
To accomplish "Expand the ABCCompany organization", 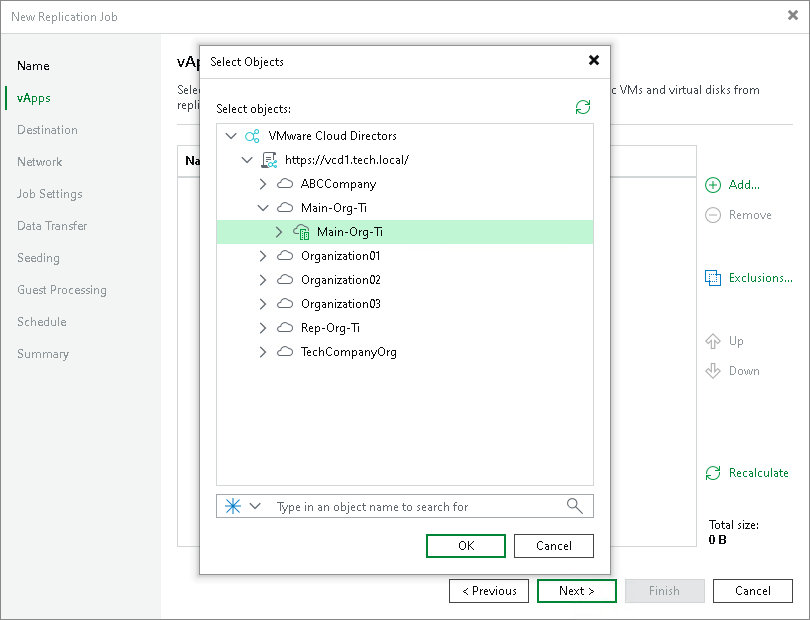I will pyautogui.click(x=262, y=184).
